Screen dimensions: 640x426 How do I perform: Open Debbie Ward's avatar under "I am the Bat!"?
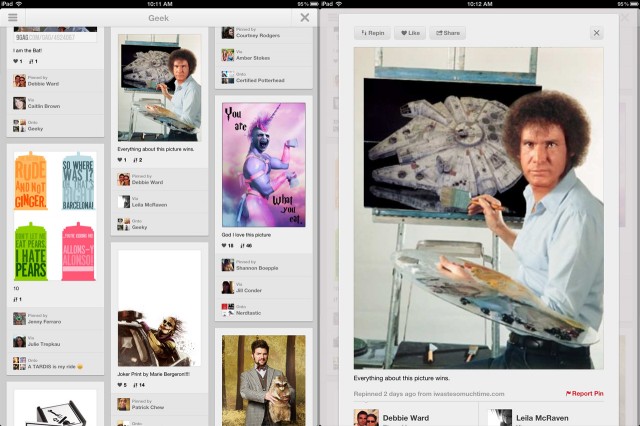tap(19, 80)
